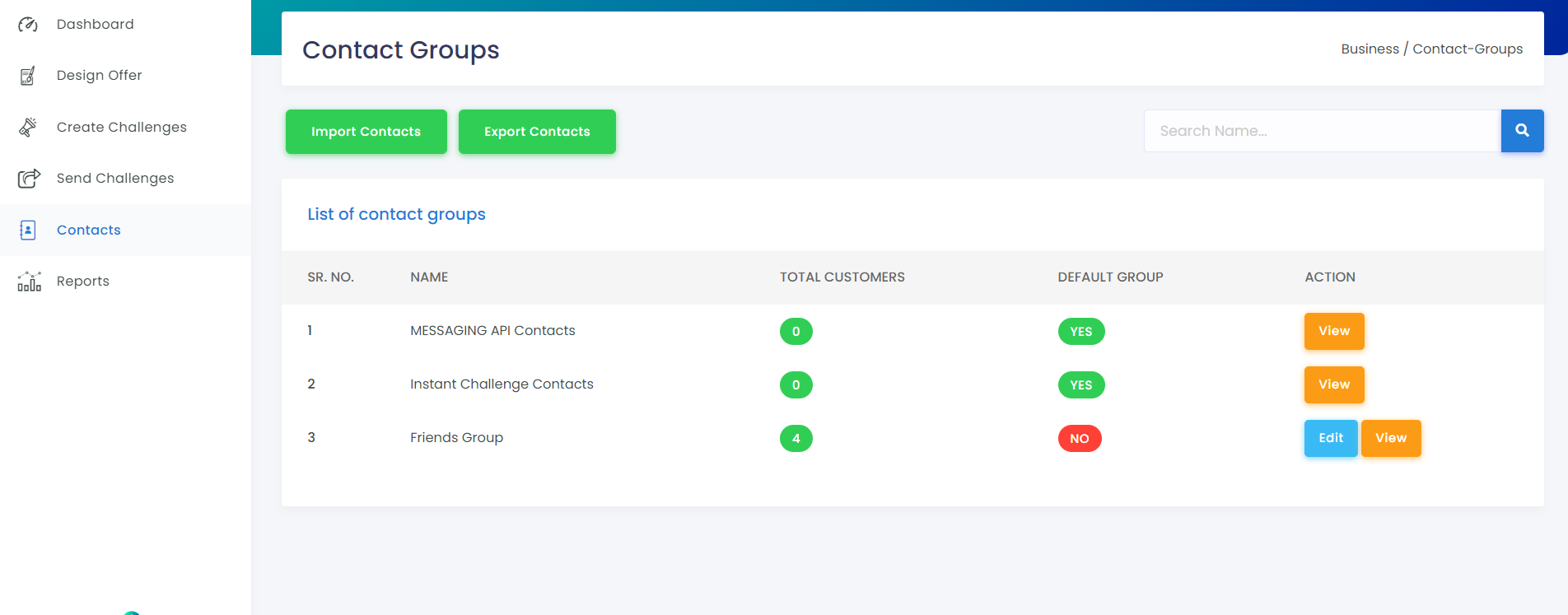View the MESSAGING API Contacts group
Screen dimensions: 1568x615
pos(1334,331)
